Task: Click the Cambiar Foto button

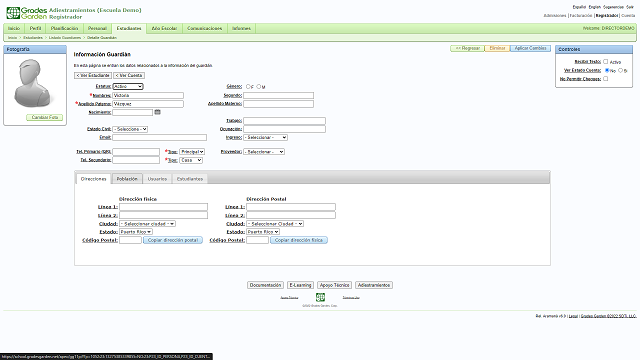Action: click(x=45, y=118)
